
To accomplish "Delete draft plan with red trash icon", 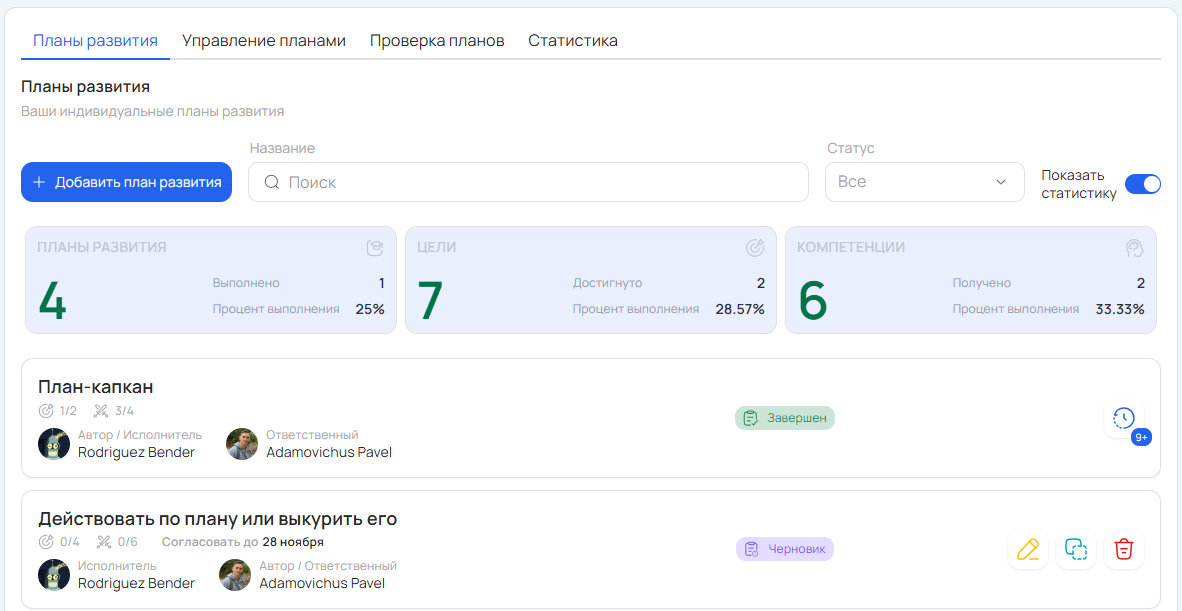I will click(1124, 549).
